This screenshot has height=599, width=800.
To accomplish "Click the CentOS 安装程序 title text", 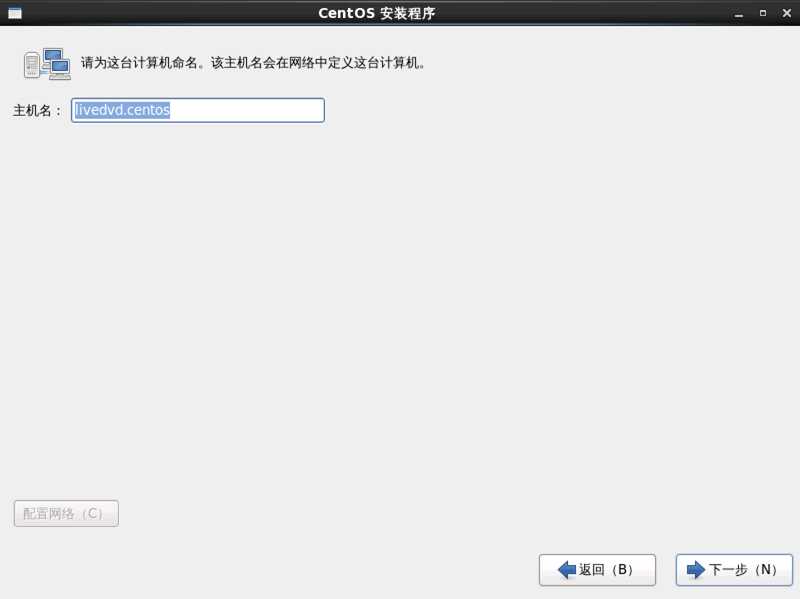I will click(377, 13).
